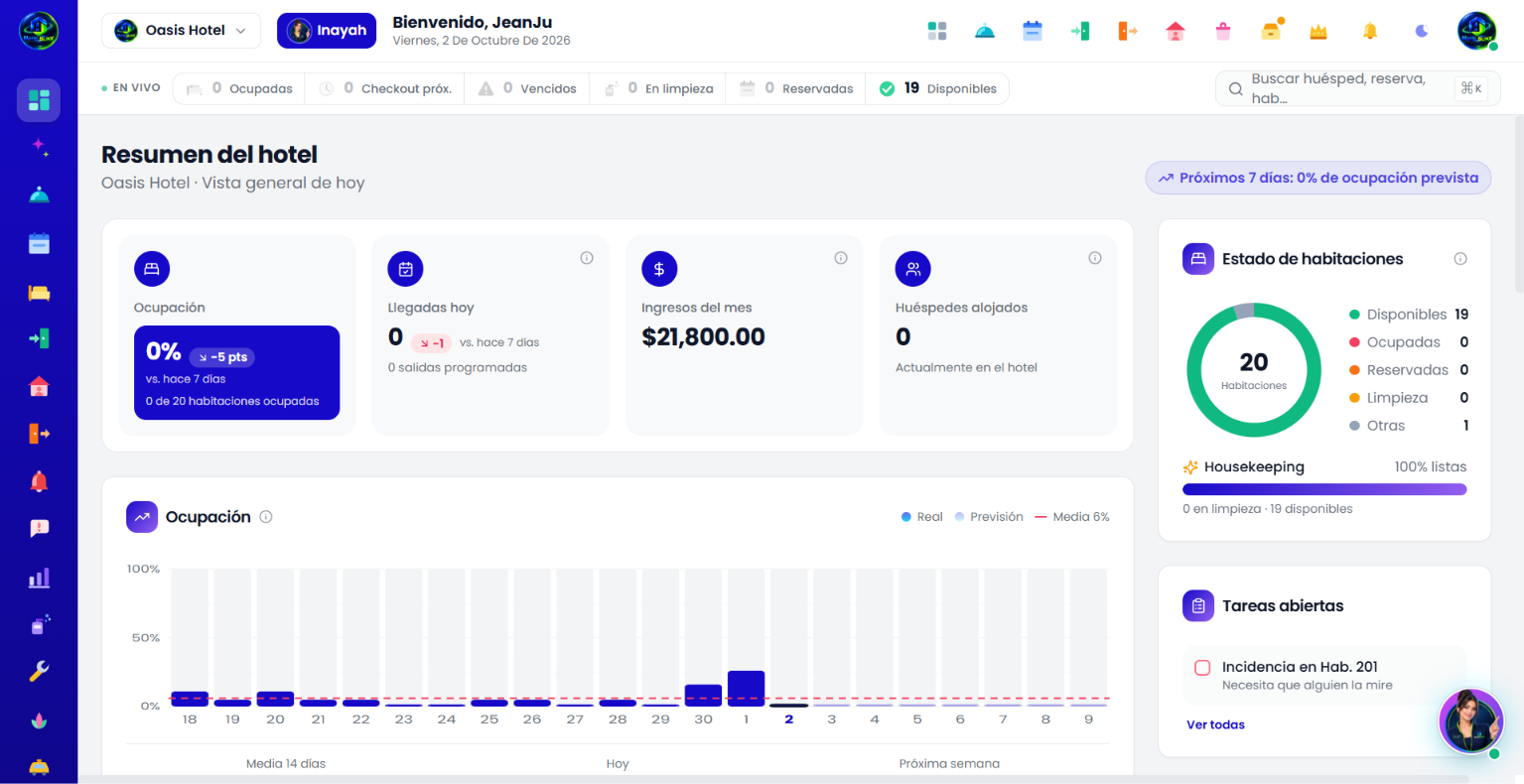Viewport: 1524px width, 784px height.
Task: Click the gold crown icon in top toolbar
Action: click(x=1318, y=32)
